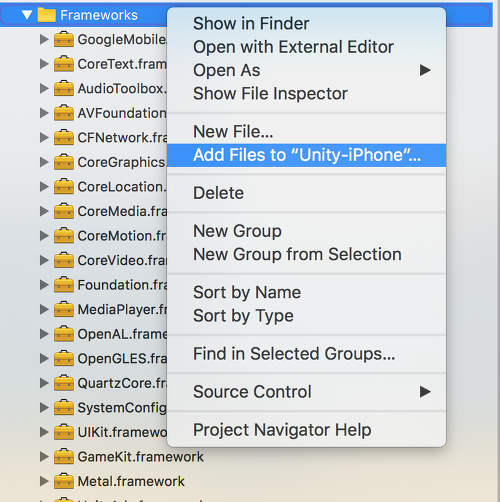Screen dimensions: 500x502
Task: Select the AudioToolbox framework icon
Action: [x=64, y=89]
